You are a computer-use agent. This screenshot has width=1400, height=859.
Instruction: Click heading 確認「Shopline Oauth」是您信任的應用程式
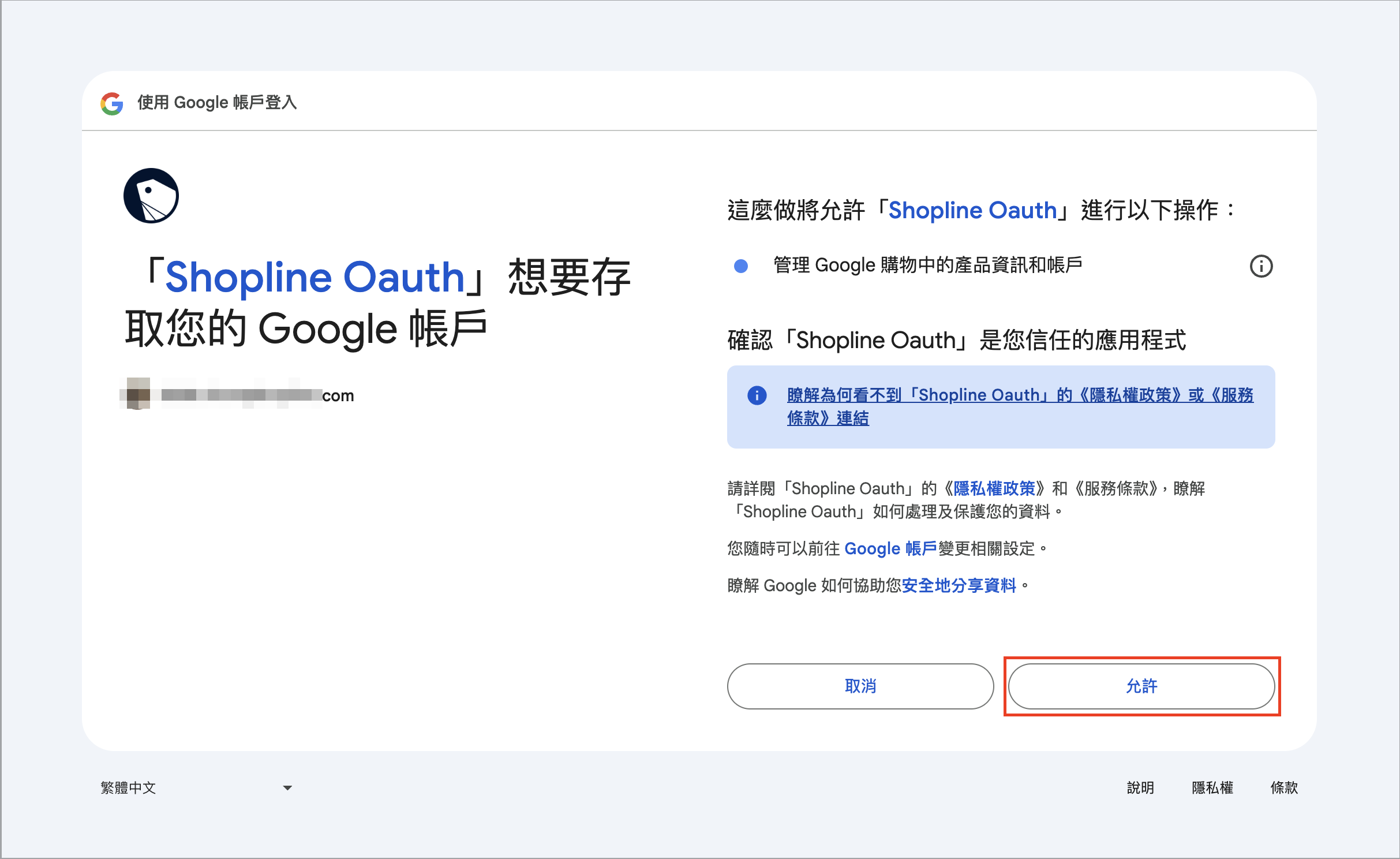(x=957, y=340)
